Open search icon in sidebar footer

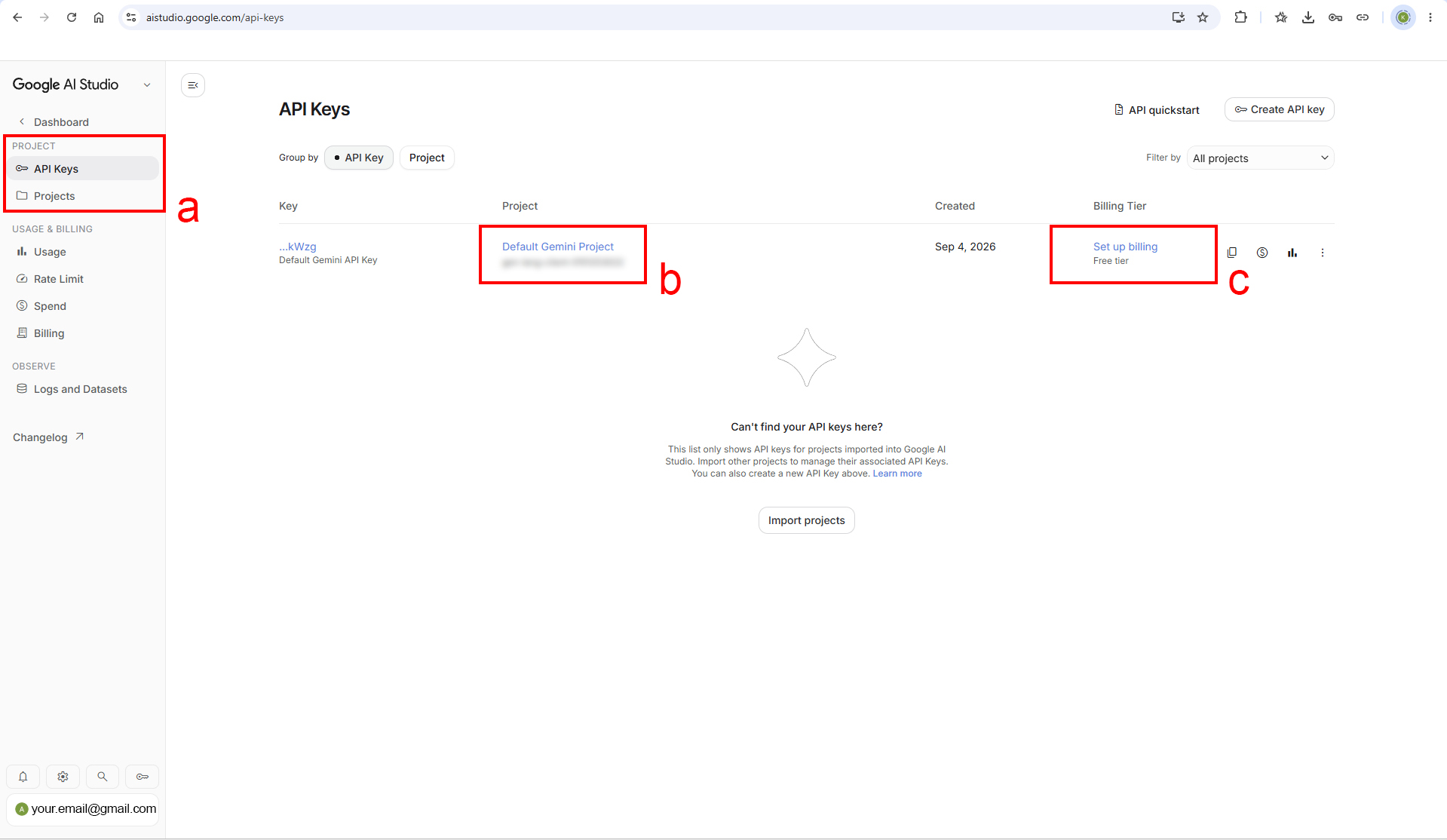tap(103, 777)
